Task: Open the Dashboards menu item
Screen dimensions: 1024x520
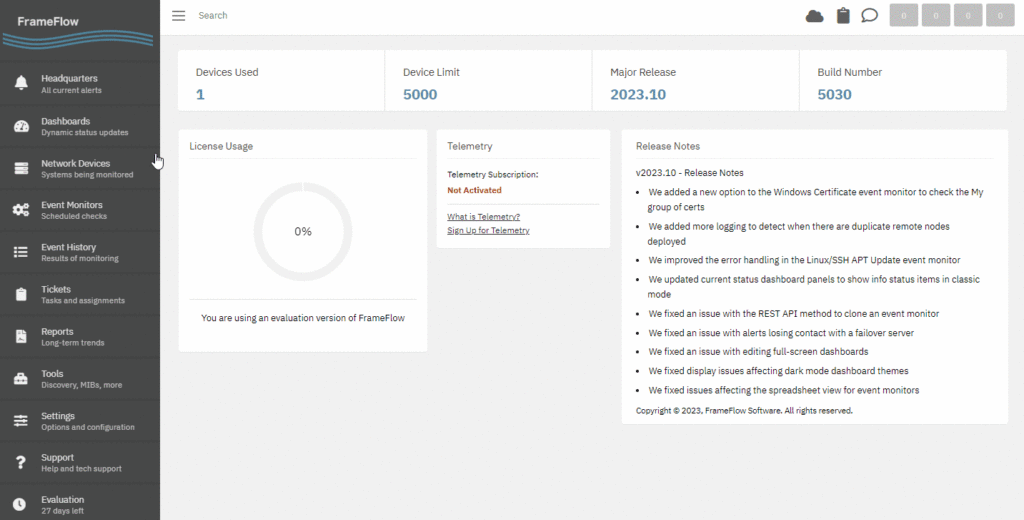Action: [x=80, y=126]
